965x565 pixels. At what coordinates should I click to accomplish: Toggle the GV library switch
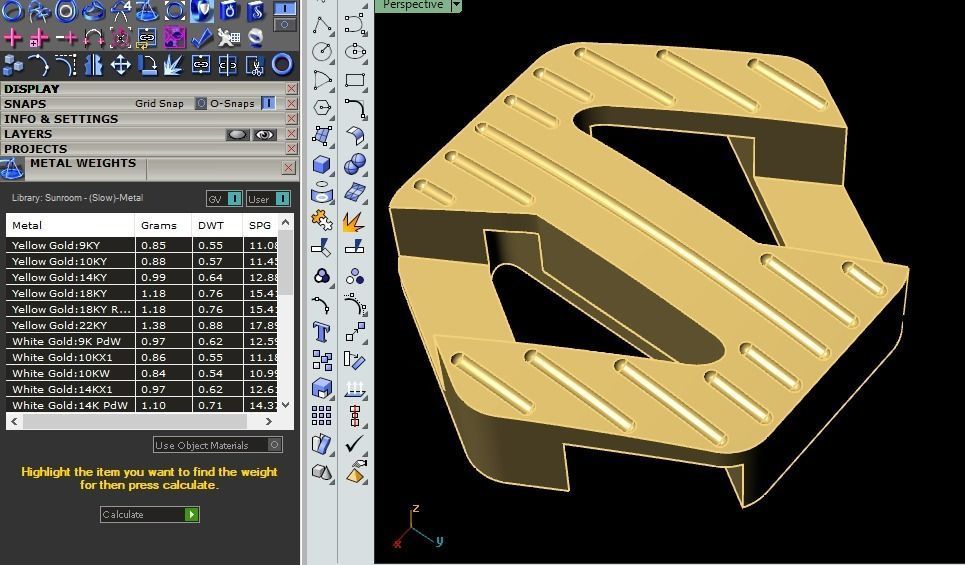pyautogui.click(x=234, y=199)
